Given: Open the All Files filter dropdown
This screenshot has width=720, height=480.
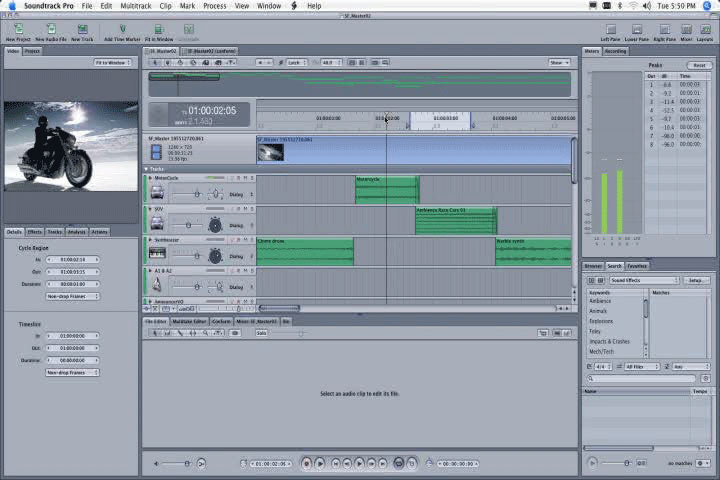Looking at the screenshot, I should point(642,367).
